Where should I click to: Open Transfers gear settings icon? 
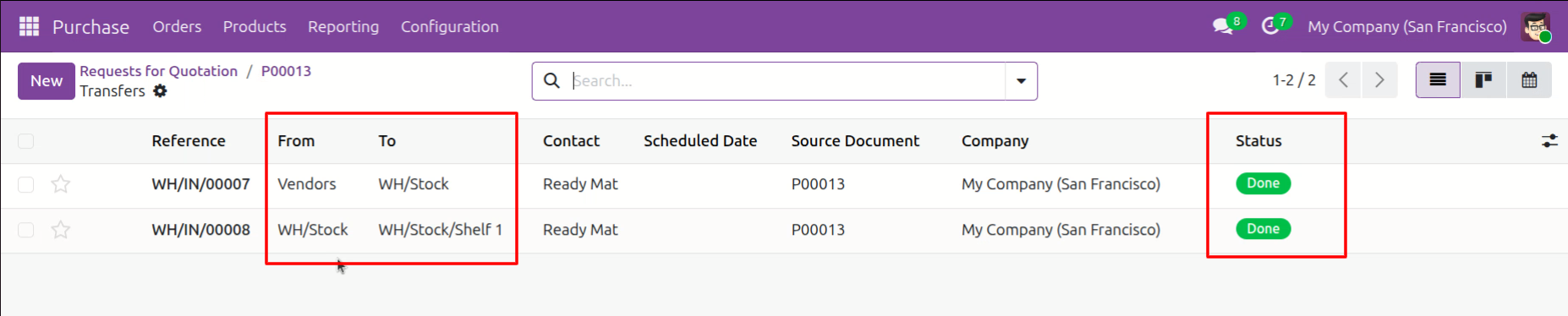[160, 91]
